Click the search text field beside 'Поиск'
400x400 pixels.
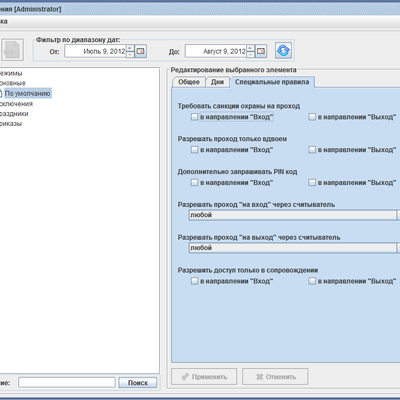tap(67, 383)
